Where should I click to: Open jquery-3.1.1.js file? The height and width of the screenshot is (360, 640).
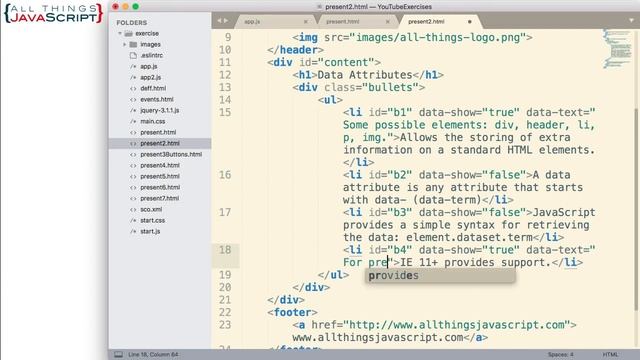(160, 111)
